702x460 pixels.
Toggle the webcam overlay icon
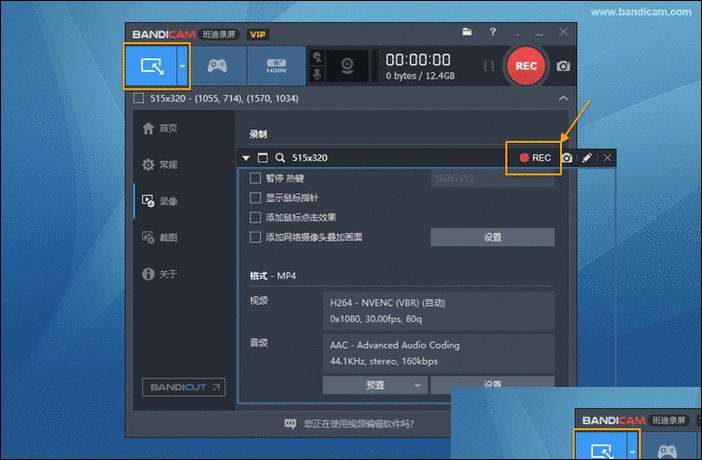point(347,66)
